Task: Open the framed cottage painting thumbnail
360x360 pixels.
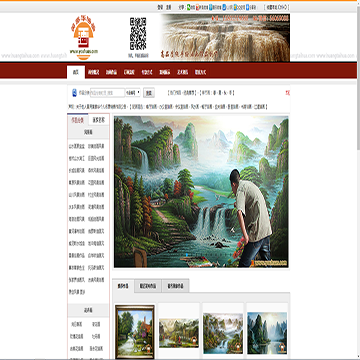Action: [x=135, y=332]
